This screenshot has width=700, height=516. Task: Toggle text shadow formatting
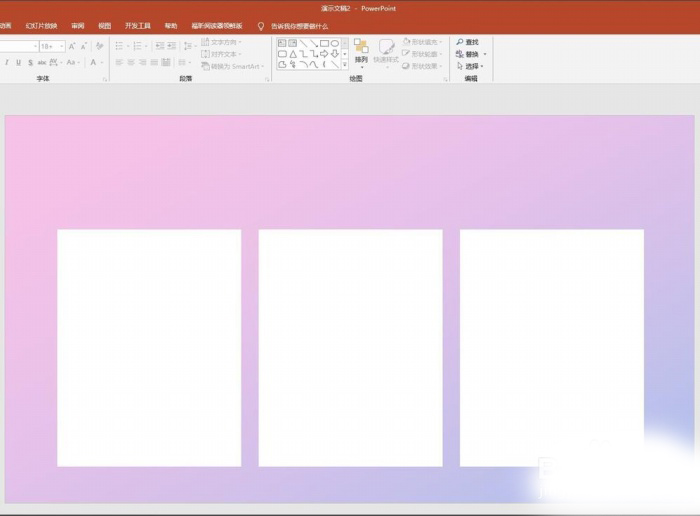point(29,62)
